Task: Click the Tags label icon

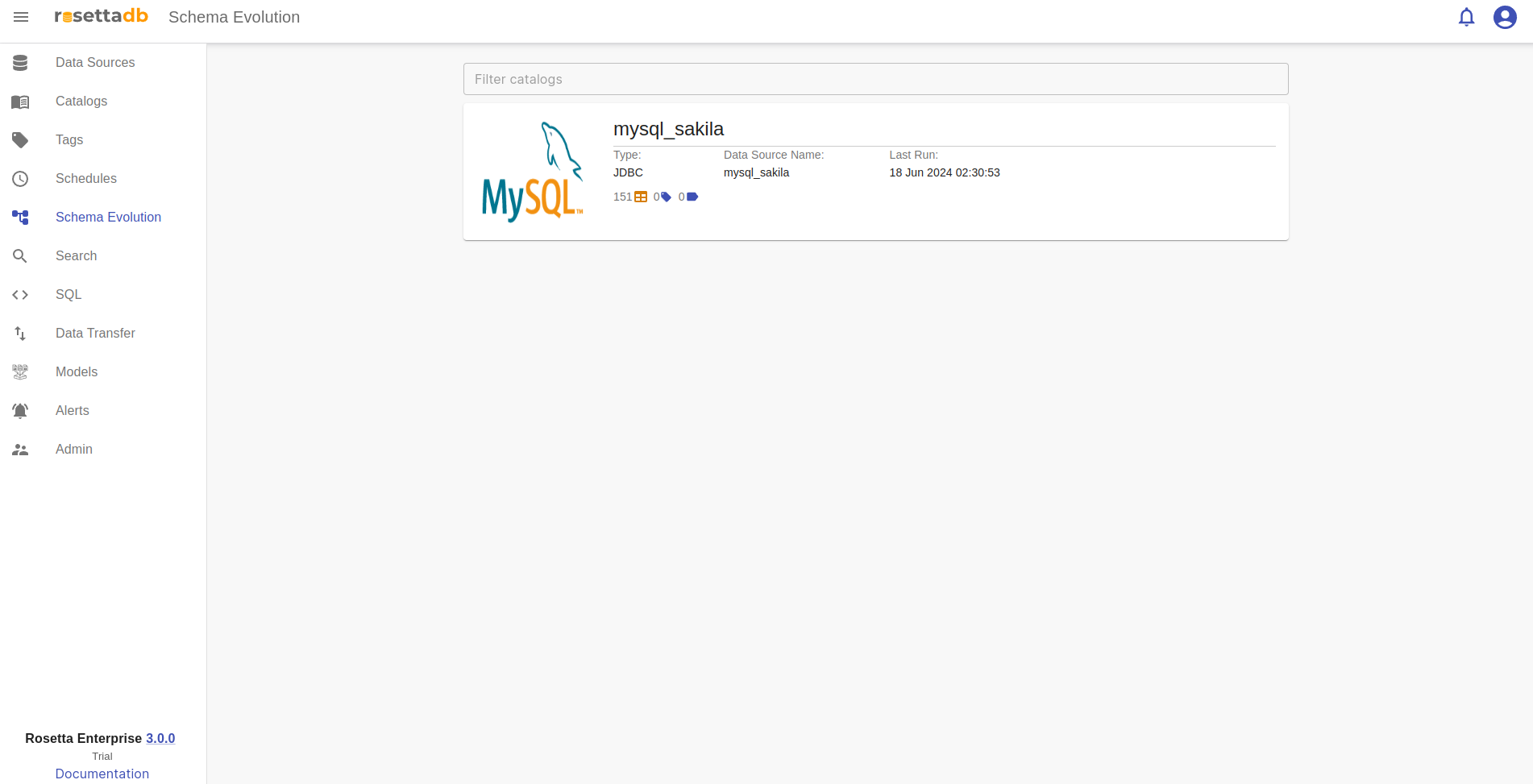Action: [x=20, y=140]
